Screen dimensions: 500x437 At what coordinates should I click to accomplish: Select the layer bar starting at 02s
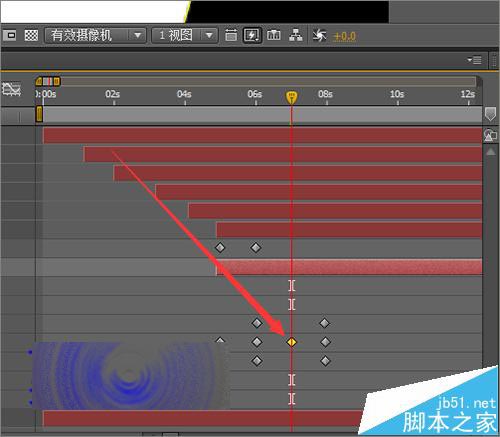(x=298, y=173)
